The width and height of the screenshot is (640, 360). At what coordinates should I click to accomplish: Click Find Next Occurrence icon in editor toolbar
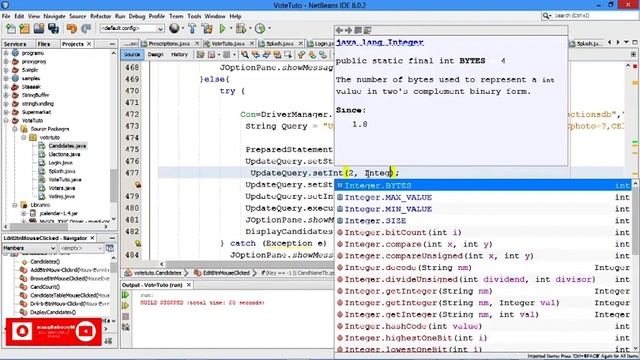coord(266,54)
